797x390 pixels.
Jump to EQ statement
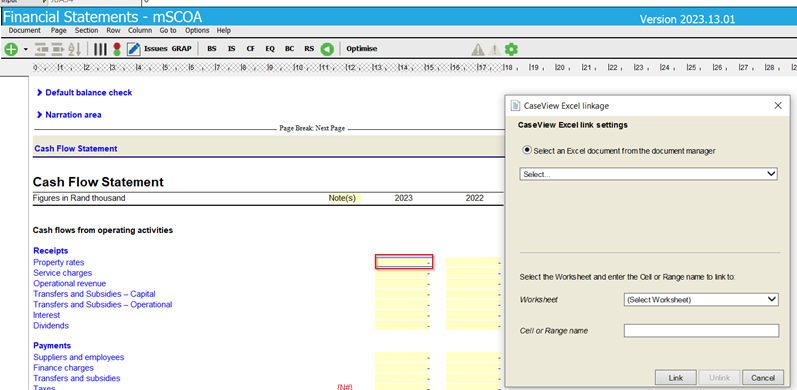[x=270, y=49]
